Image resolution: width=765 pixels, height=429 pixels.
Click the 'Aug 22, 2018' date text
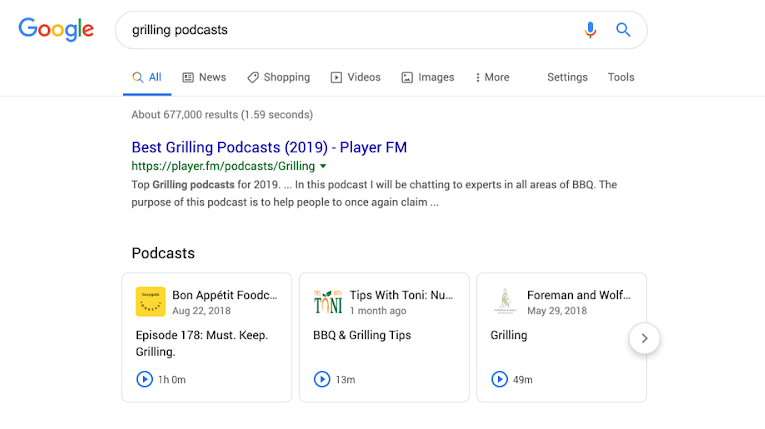click(201, 311)
